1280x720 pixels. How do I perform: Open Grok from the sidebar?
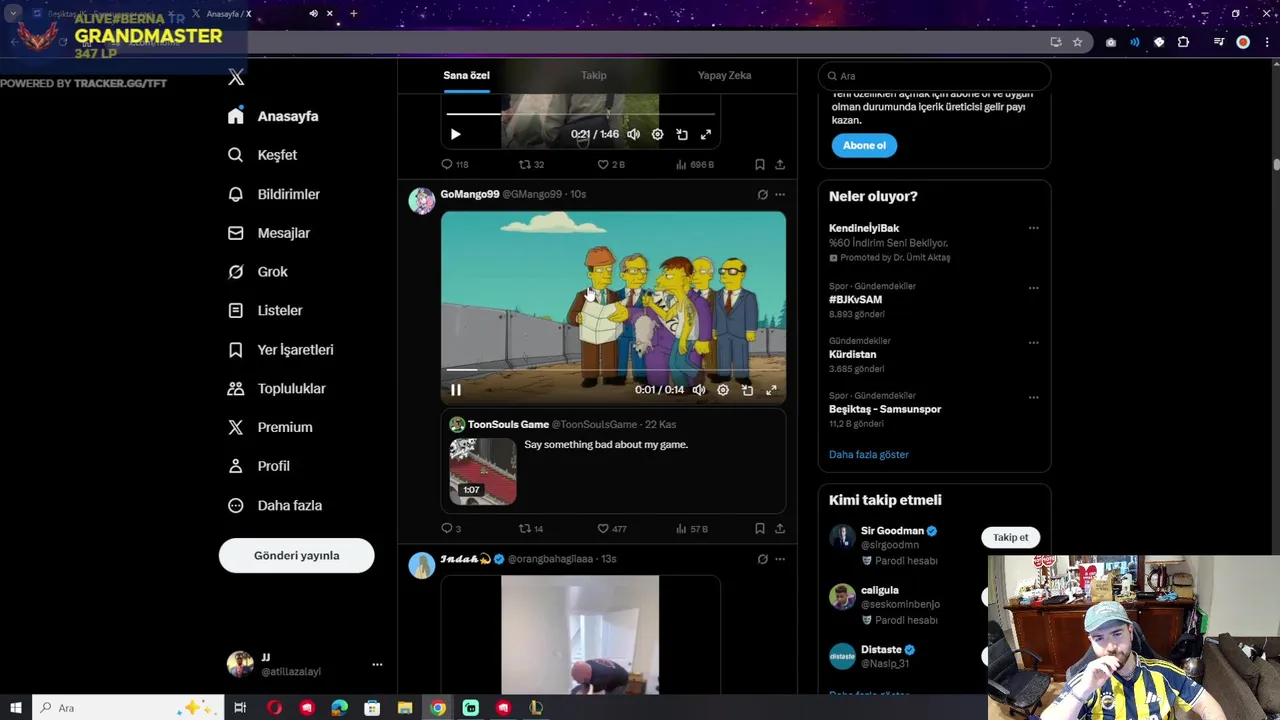click(257, 272)
